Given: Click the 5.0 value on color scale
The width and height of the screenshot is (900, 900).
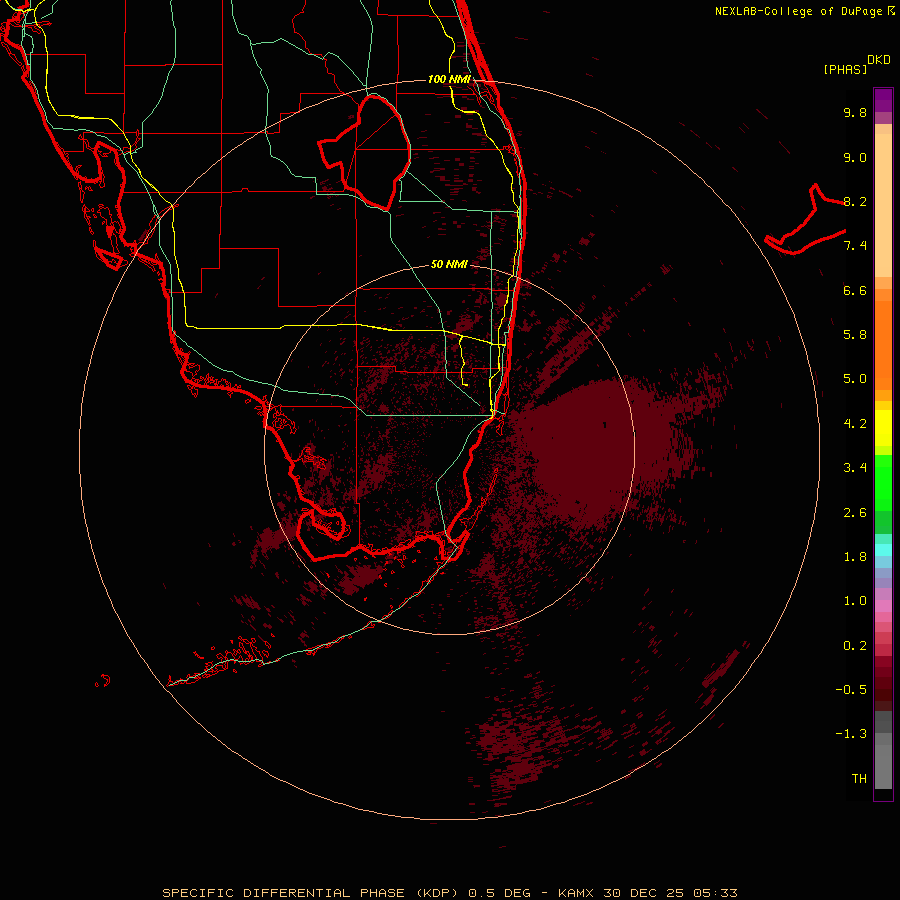Looking at the screenshot, I should click(x=855, y=379).
